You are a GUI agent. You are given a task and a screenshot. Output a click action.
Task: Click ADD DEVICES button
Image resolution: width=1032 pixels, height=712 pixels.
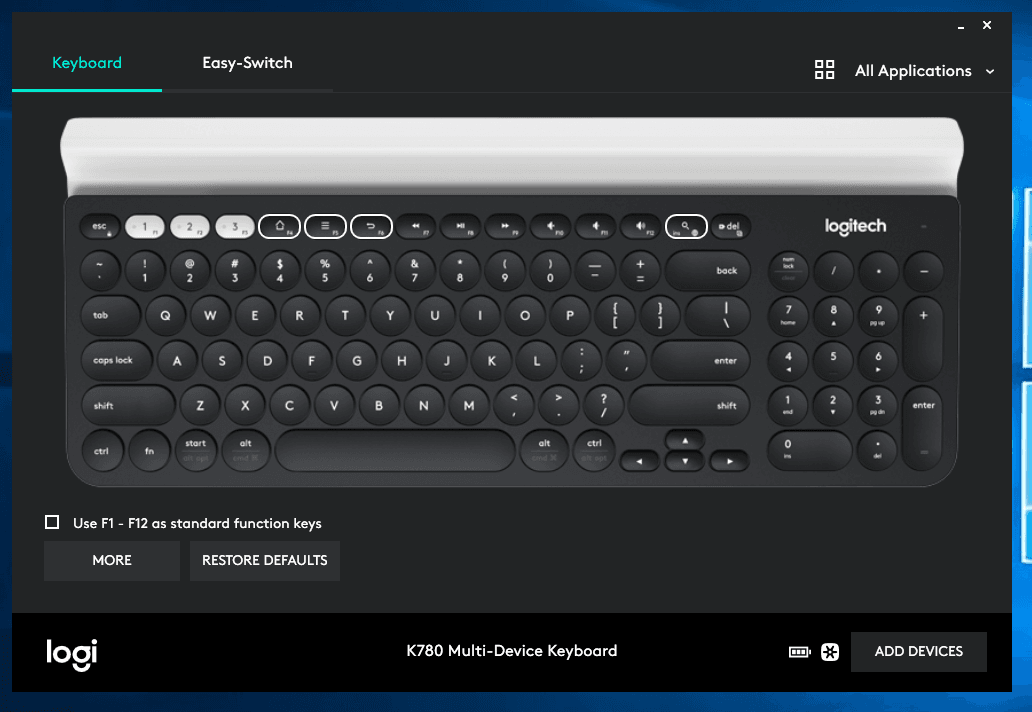(918, 651)
